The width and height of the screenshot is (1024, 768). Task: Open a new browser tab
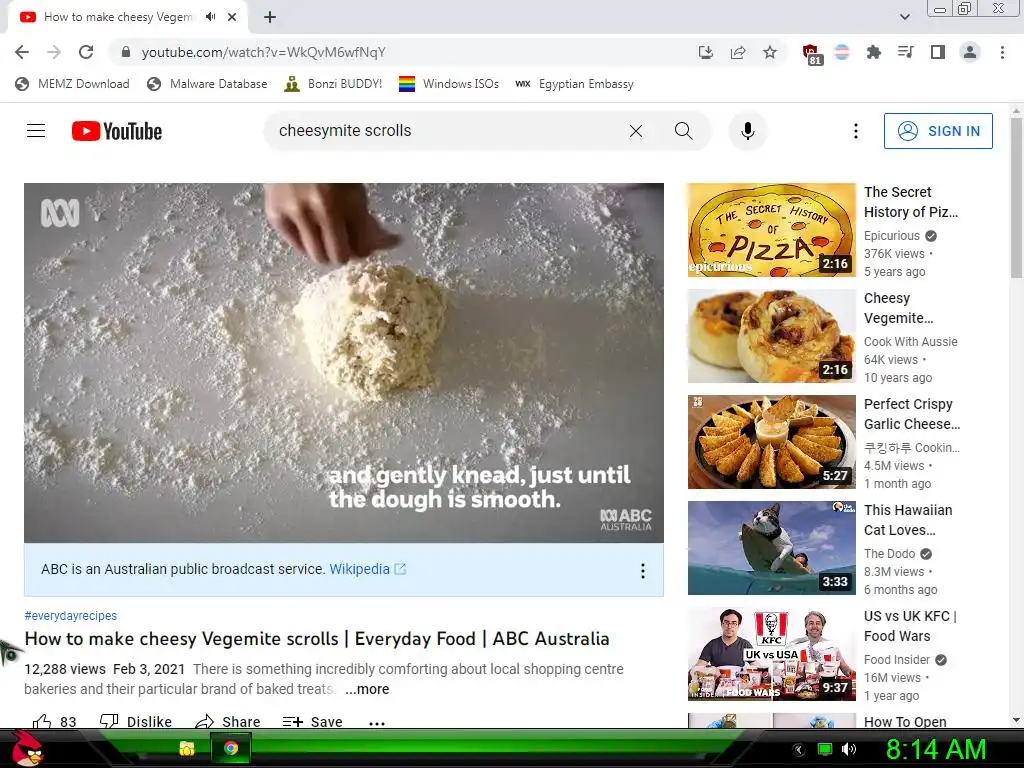point(270,17)
